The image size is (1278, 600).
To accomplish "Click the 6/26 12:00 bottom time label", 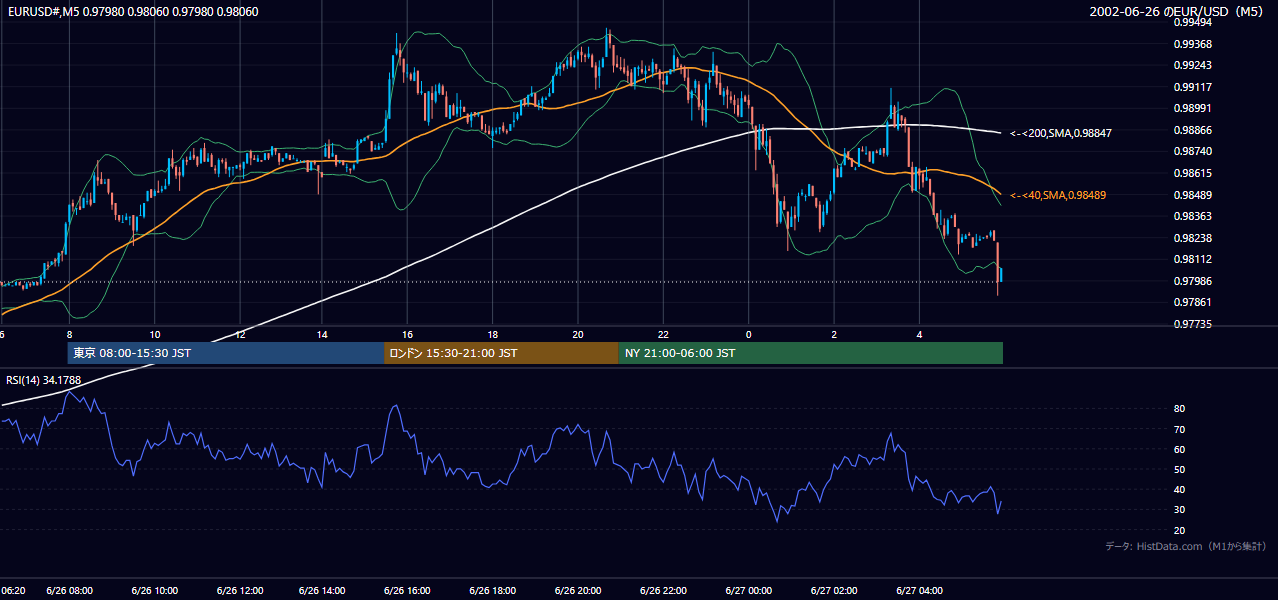I will click(x=239, y=591).
